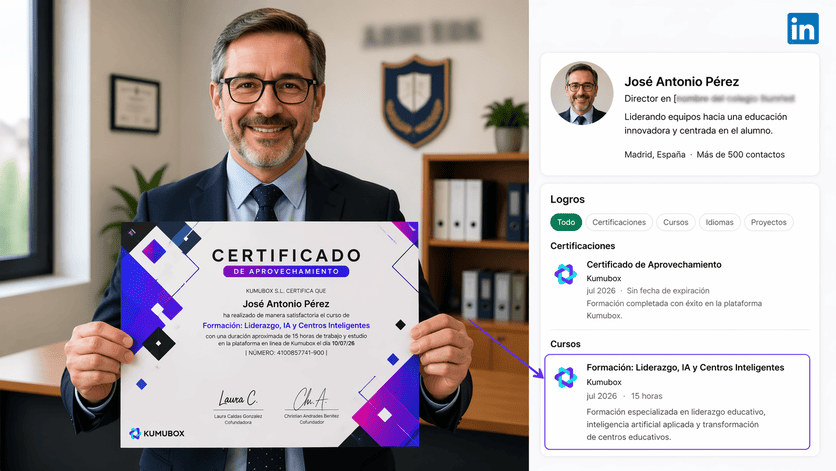
Task: Click the LinkedIn logo icon
Action: 802,28
